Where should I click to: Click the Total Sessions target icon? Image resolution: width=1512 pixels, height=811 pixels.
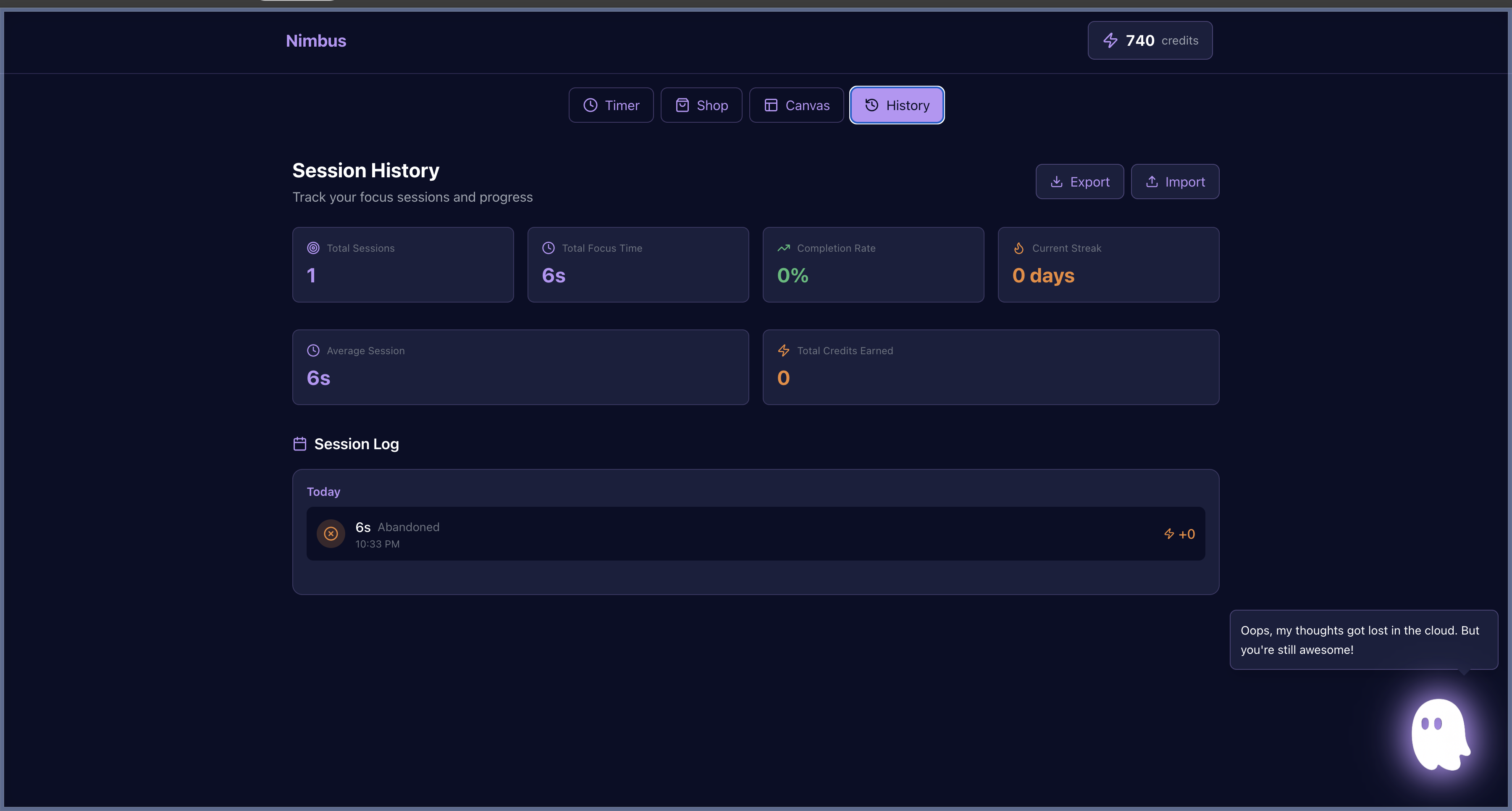[313, 248]
